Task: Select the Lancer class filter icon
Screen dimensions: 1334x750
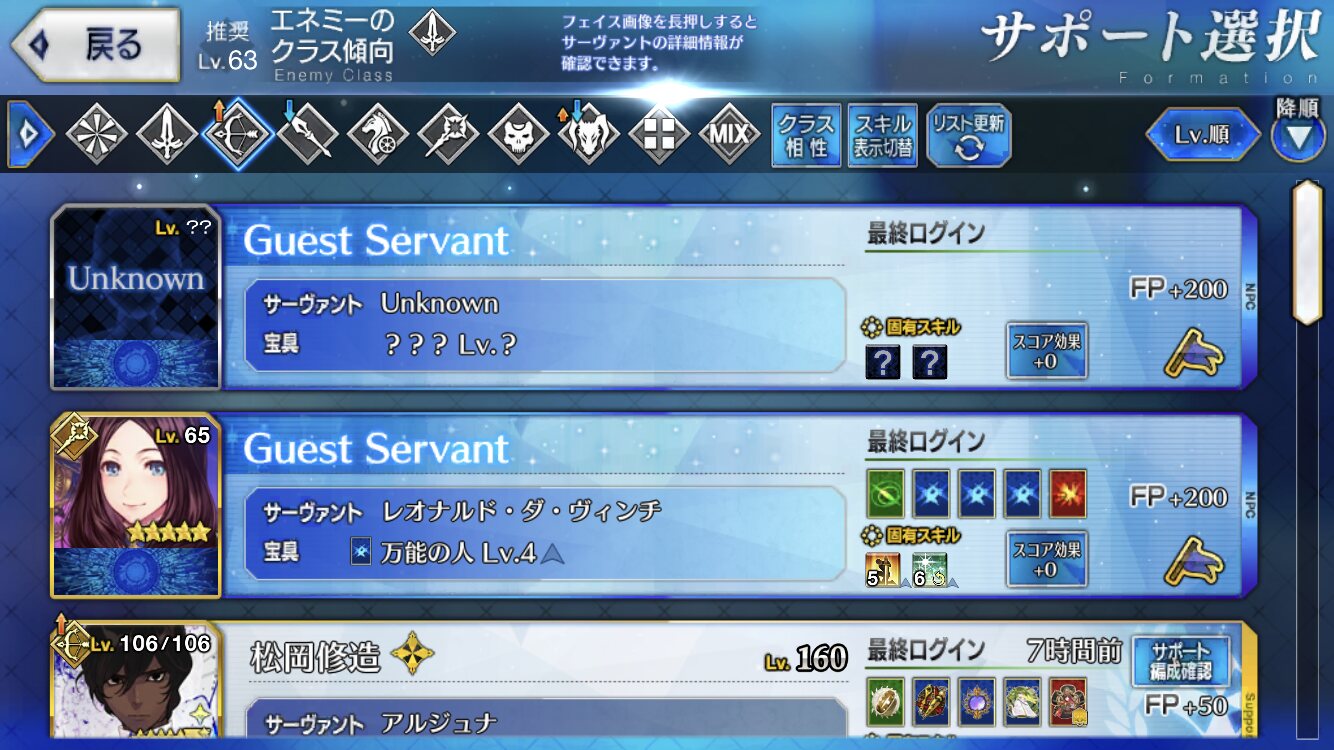Action: coord(307,134)
